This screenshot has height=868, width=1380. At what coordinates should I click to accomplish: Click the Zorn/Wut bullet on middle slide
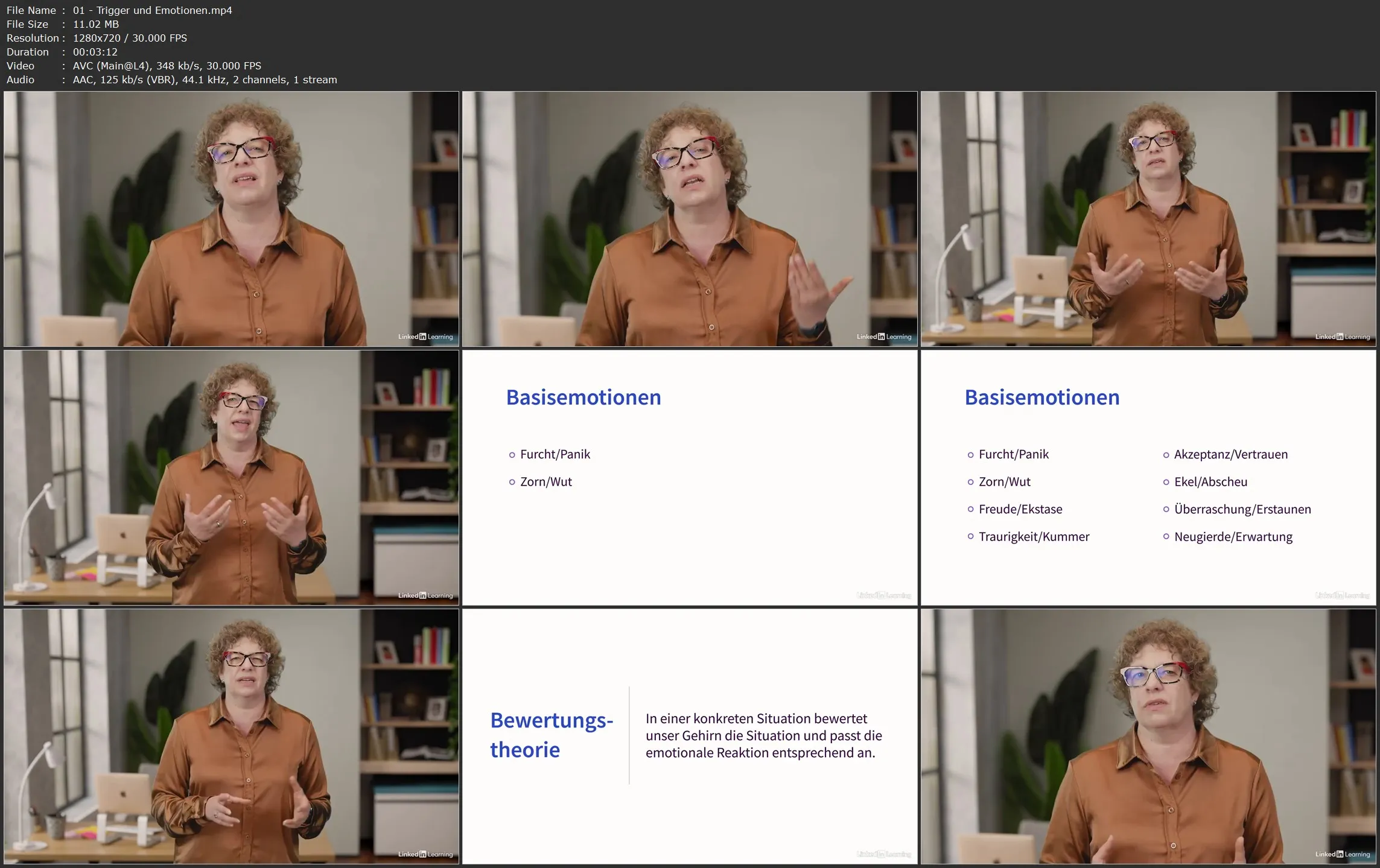click(545, 482)
